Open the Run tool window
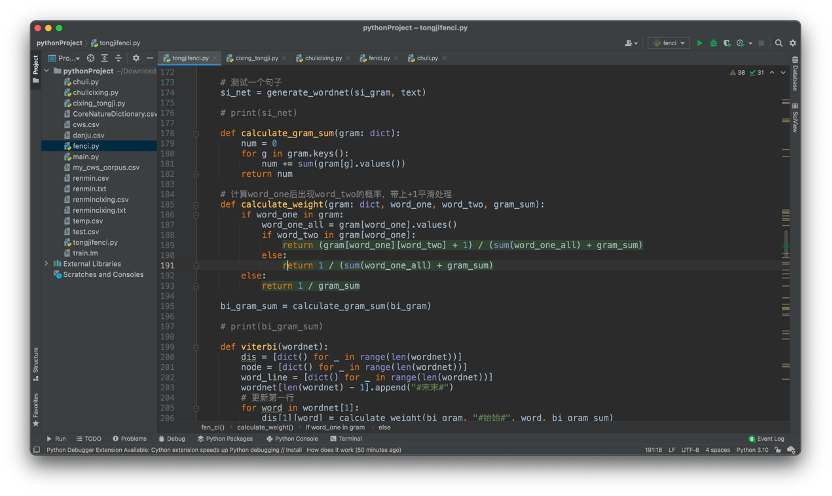The height and width of the screenshot is (496, 832). click(x=56, y=439)
